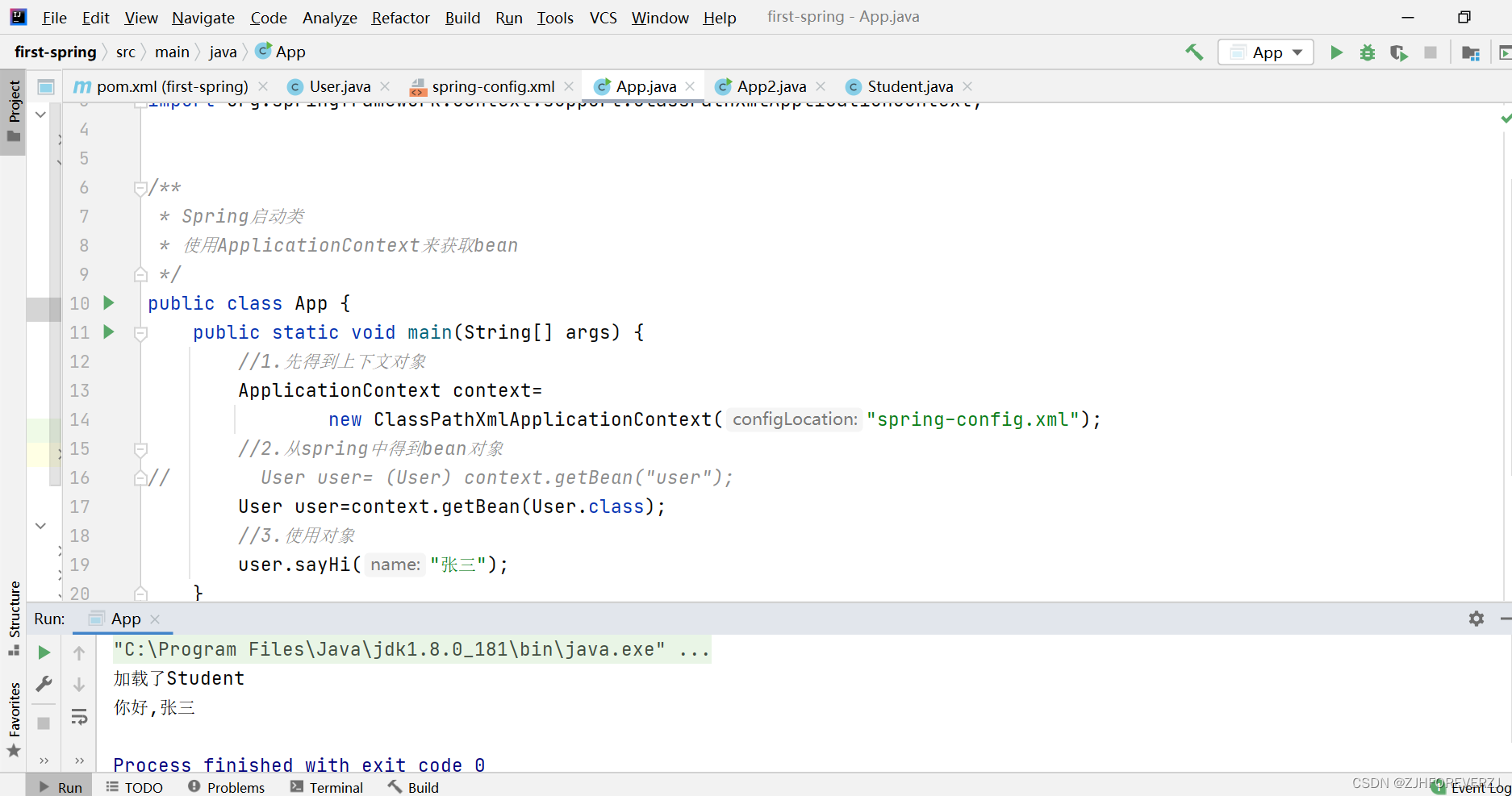Click the green inspection checkmark indicator
The image size is (1512, 796).
pos(1506,119)
